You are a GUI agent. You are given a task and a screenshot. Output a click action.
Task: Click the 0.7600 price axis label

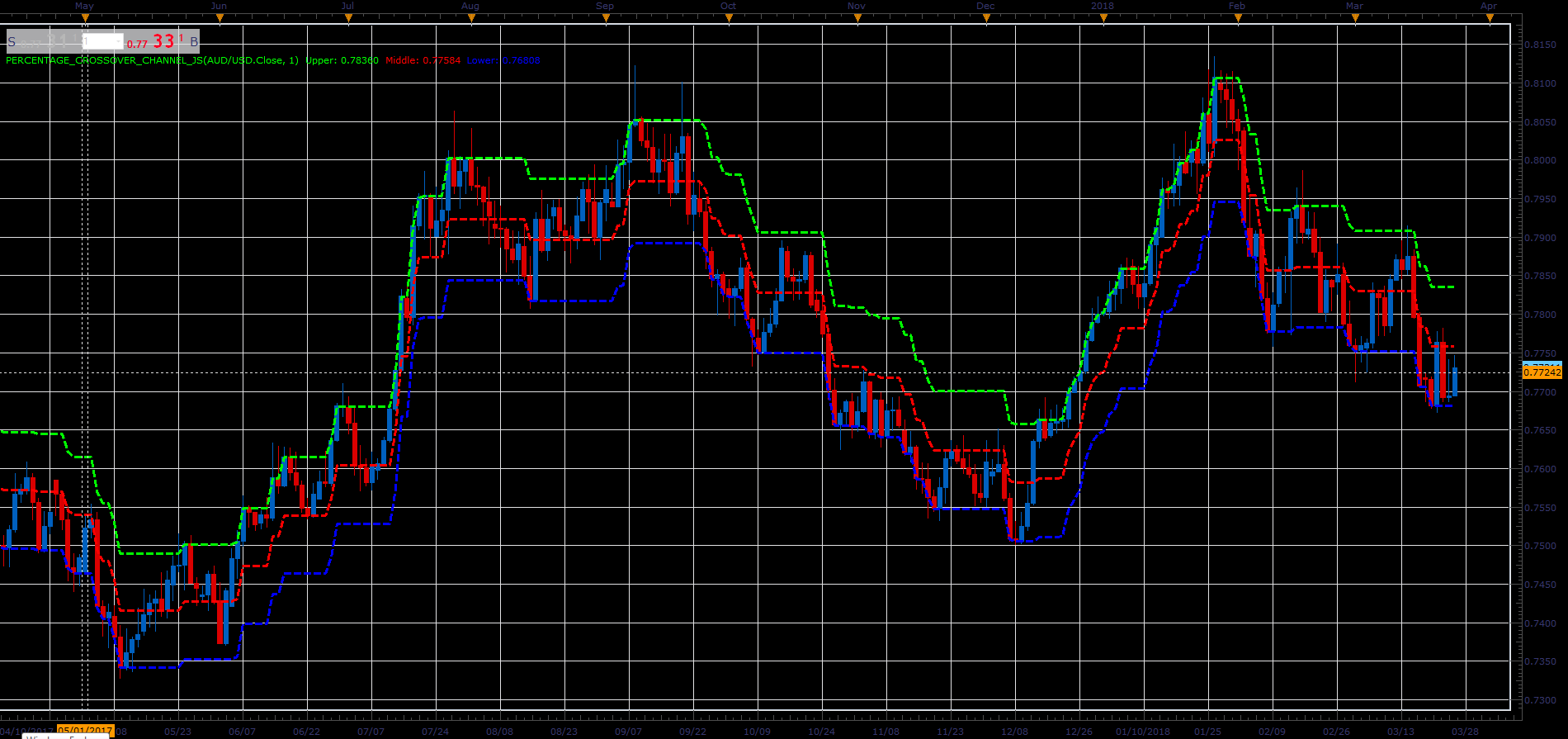(x=1540, y=469)
